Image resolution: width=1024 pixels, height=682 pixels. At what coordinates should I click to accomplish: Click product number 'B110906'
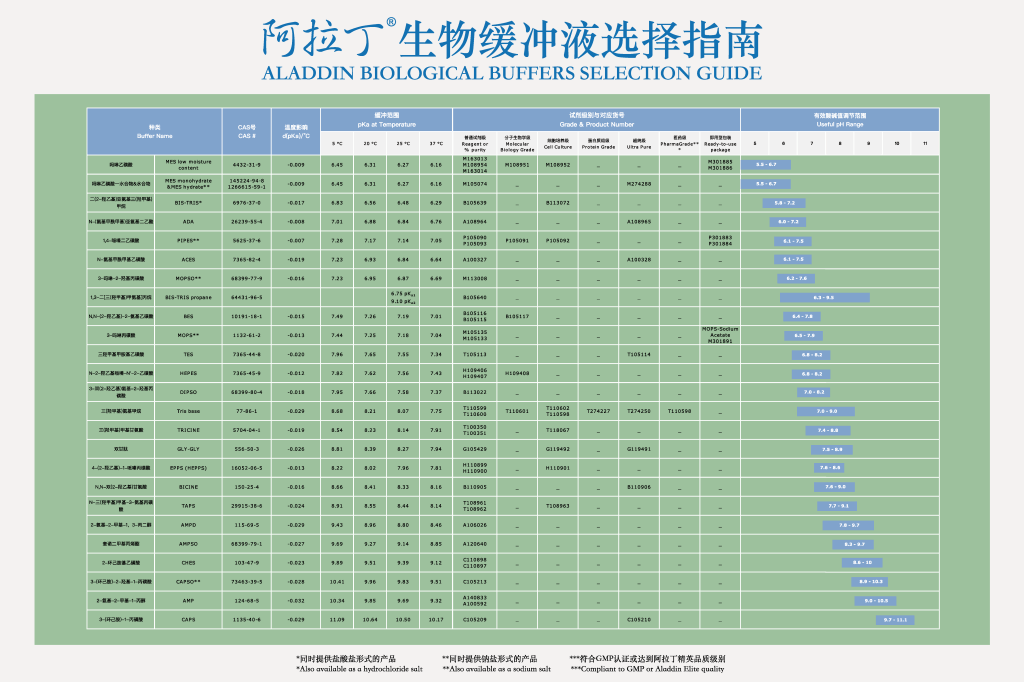coord(639,487)
